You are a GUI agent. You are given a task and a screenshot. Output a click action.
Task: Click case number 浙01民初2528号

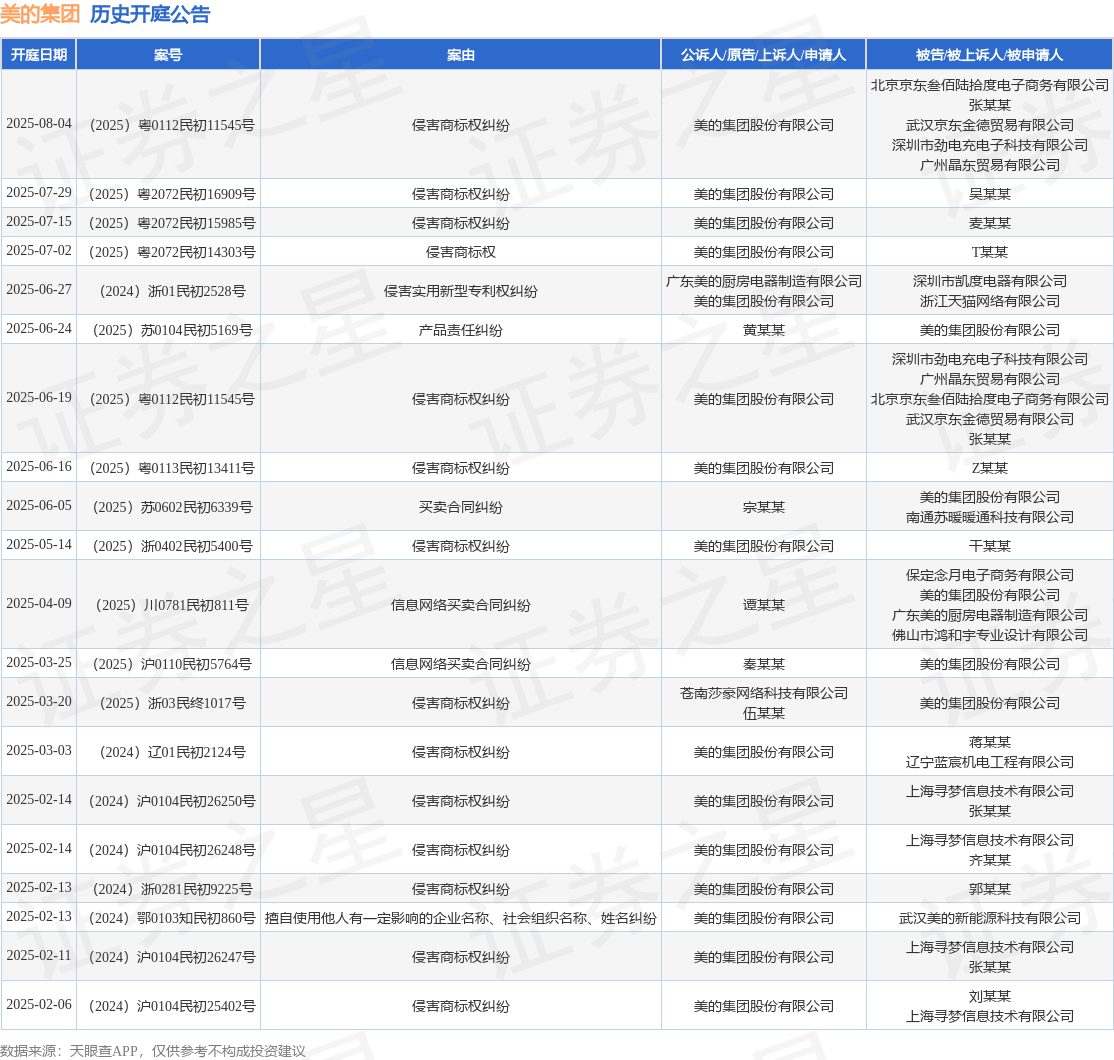(x=172, y=291)
